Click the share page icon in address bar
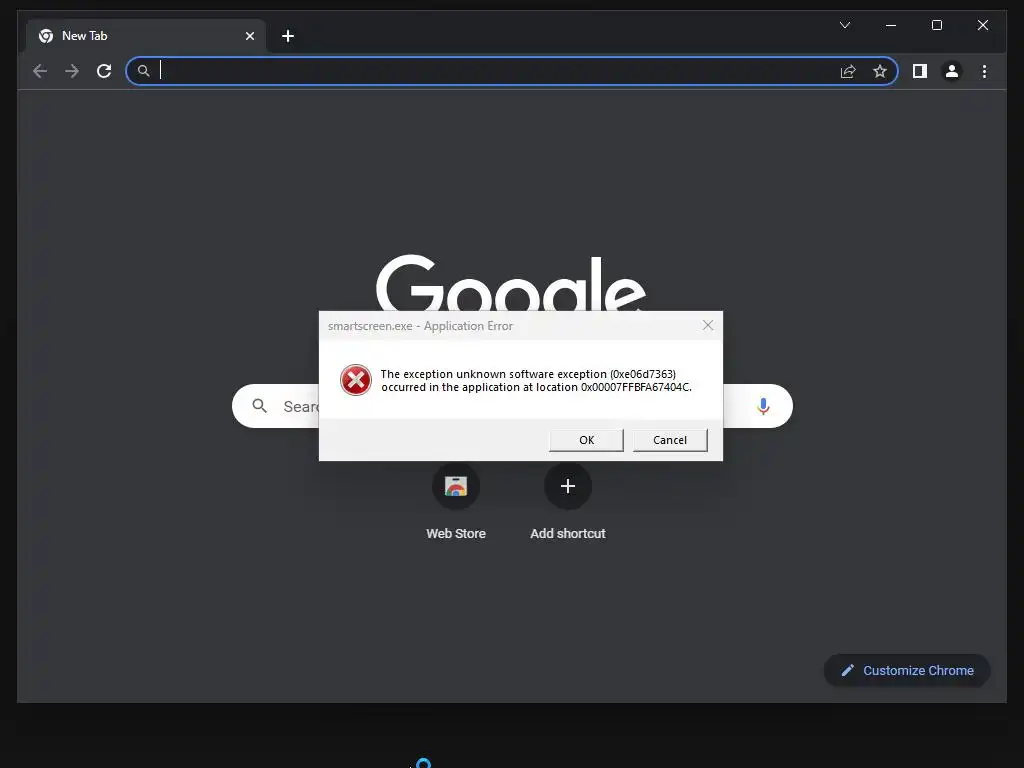The width and height of the screenshot is (1024, 768). [848, 71]
